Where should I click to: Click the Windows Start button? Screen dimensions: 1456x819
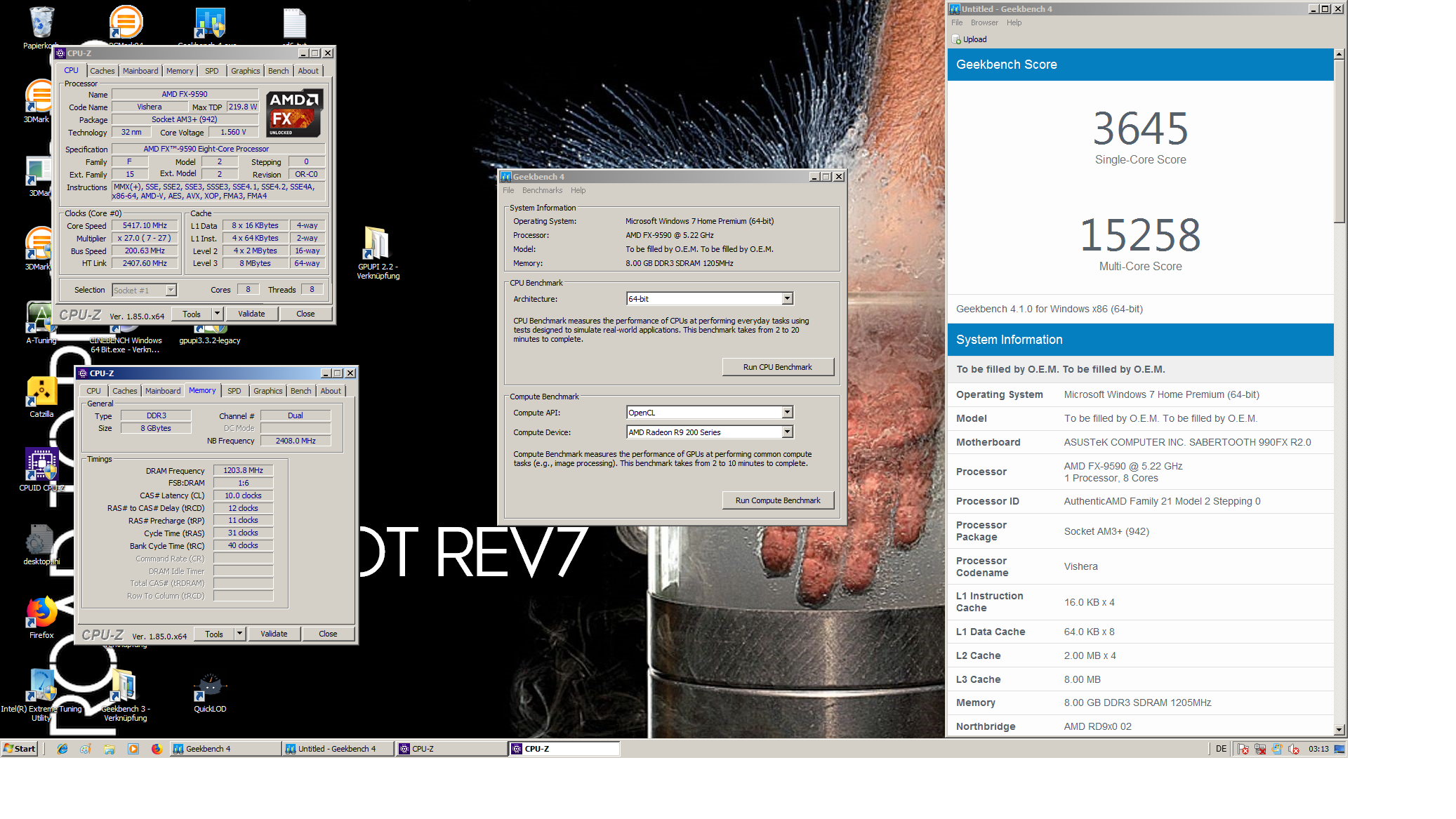point(19,749)
